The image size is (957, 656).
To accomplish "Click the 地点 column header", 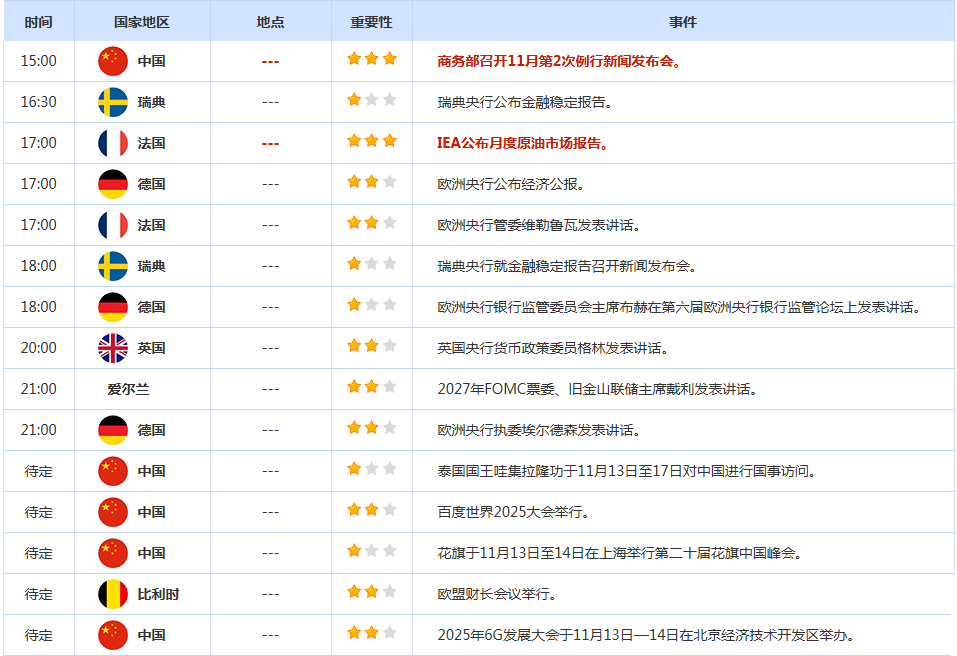I will tap(270, 23).
